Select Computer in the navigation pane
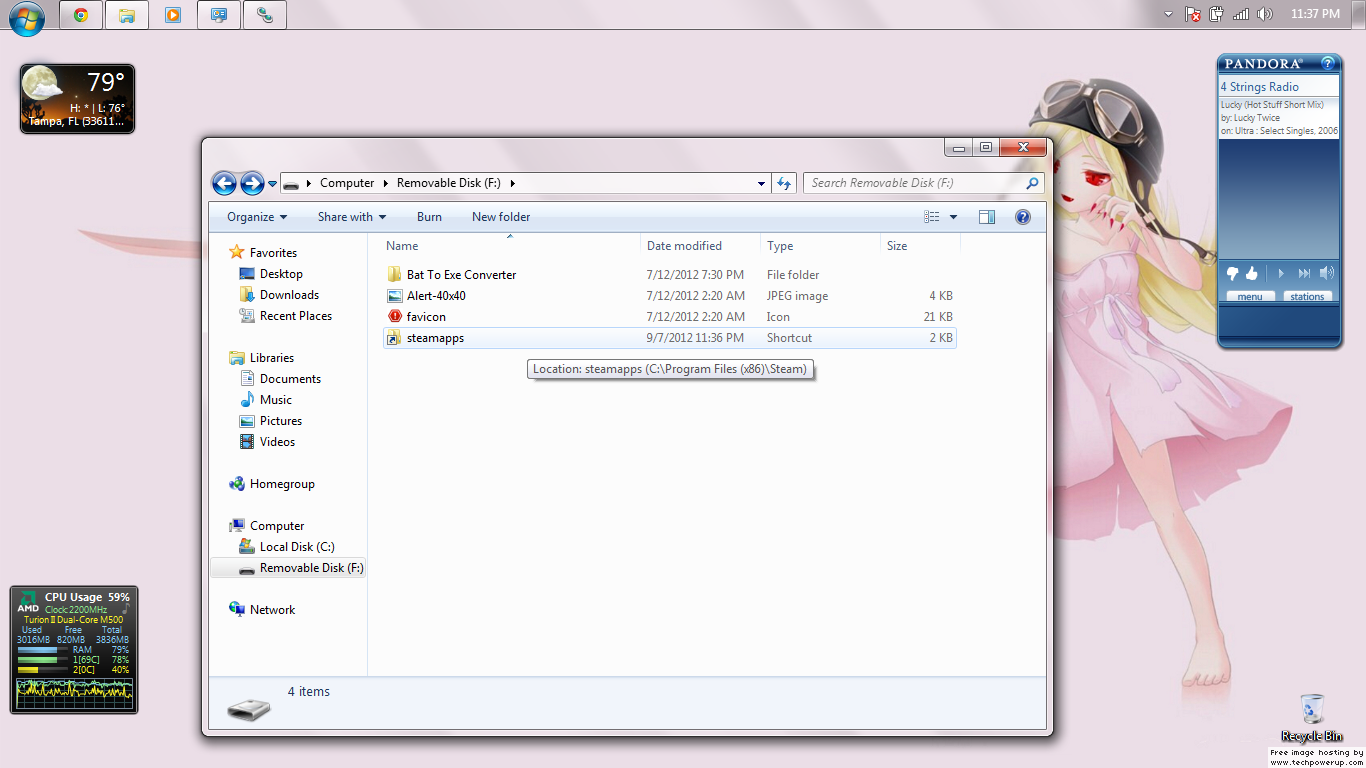 (x=277, y=526)
